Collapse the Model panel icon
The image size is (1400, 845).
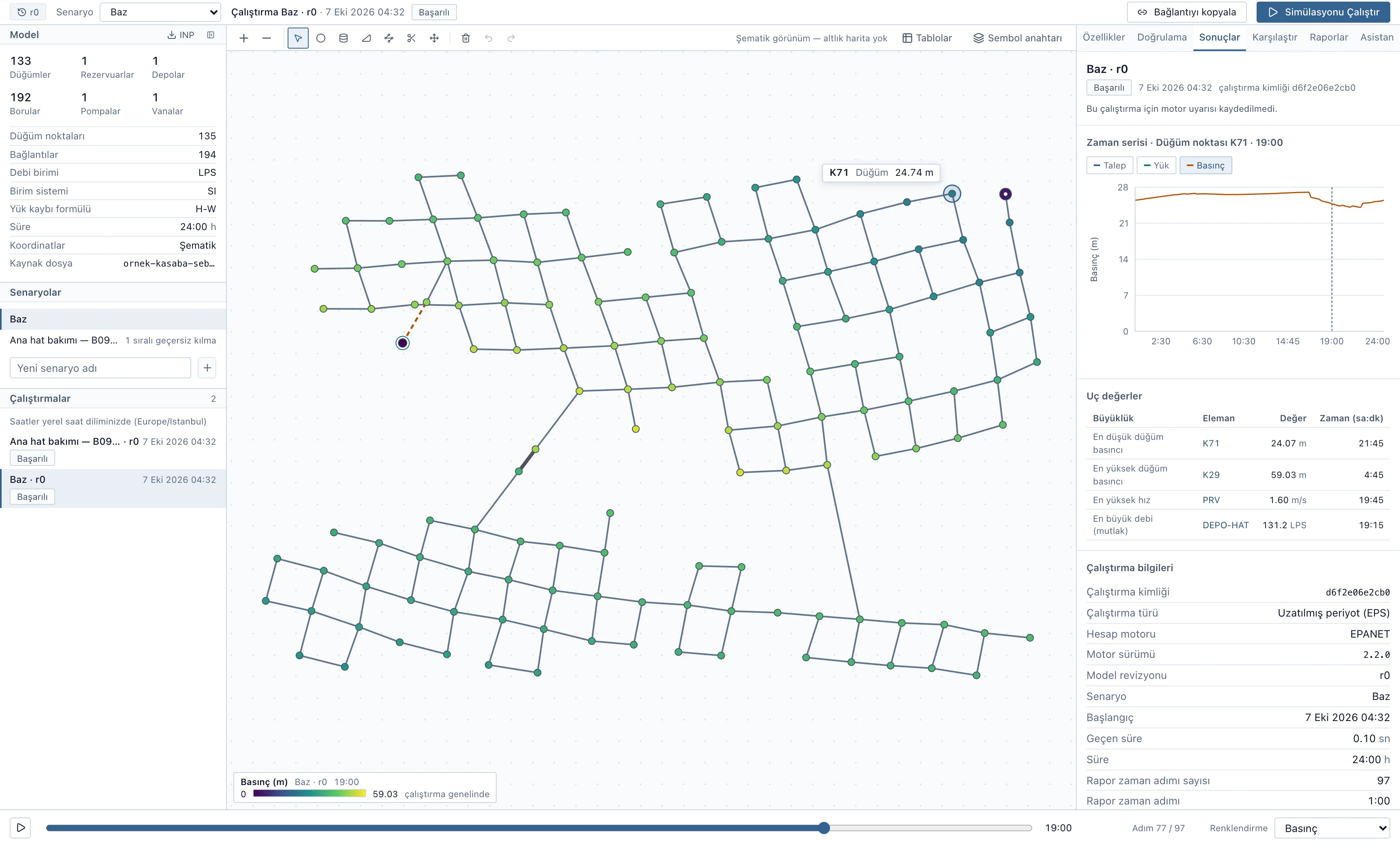click(211, 35)
